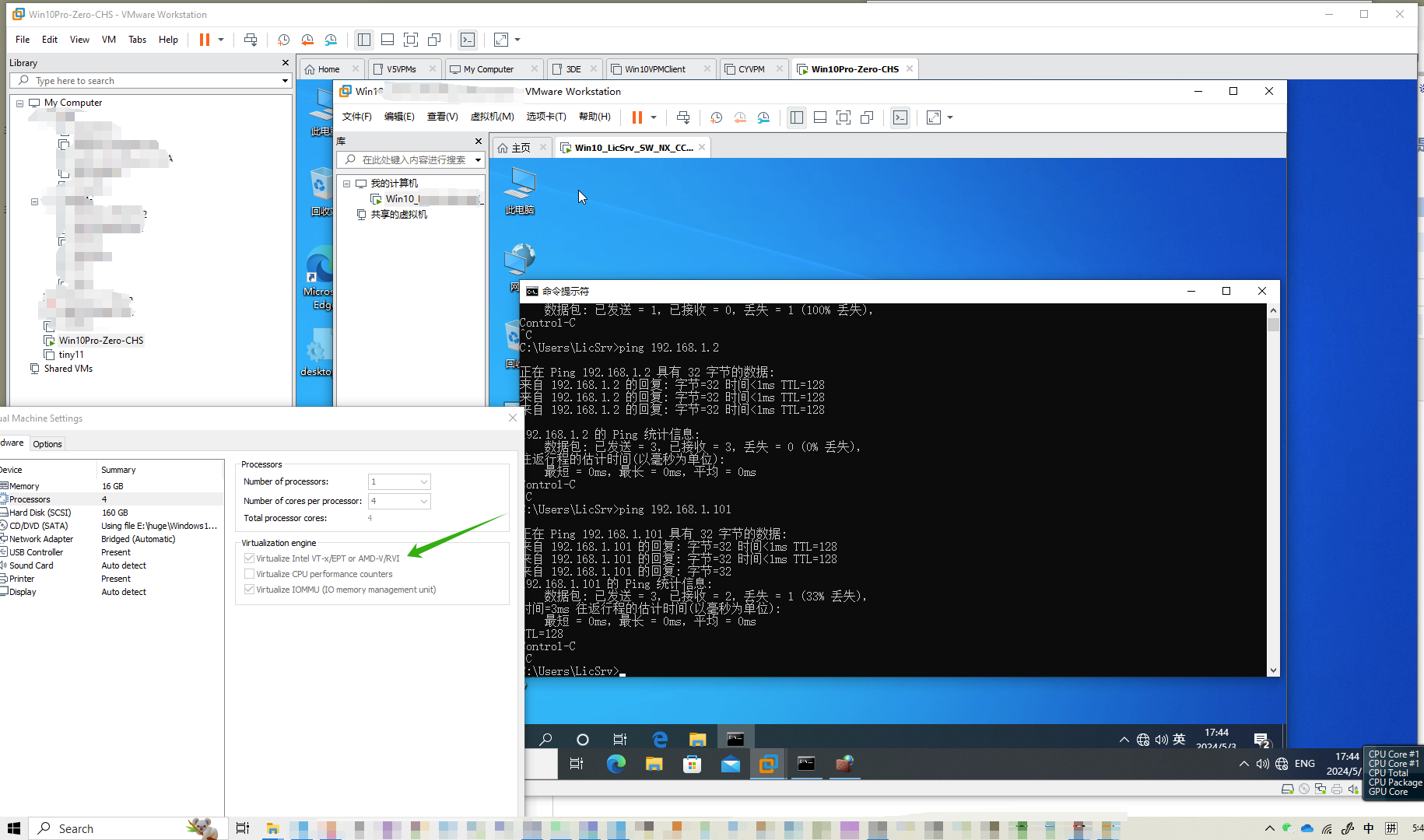Select Win10Pro-Zero-CHS in the library tree
Screen dimensions: 1424x840
pyautogui.click(x=101, y=341)
